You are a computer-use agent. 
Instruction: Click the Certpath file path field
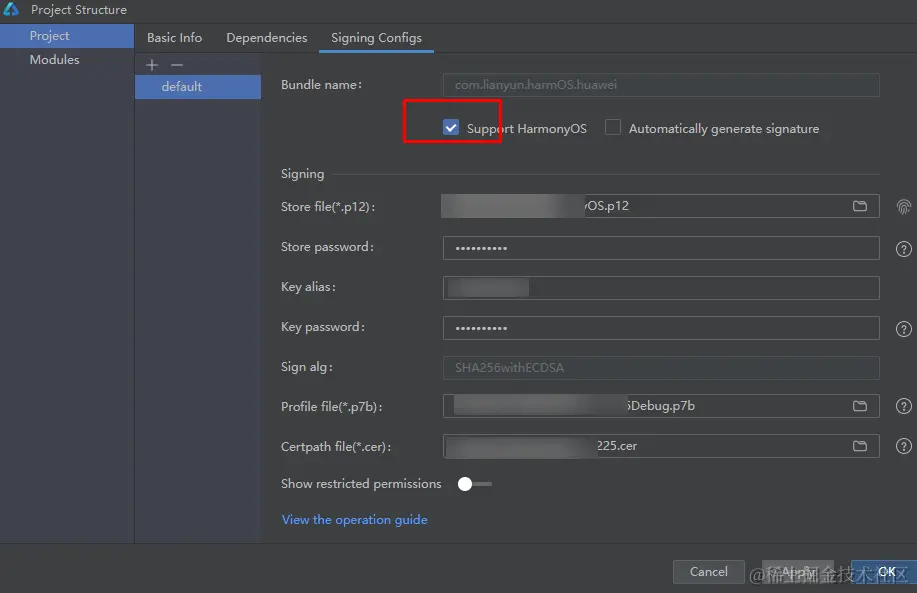[661, 446]
